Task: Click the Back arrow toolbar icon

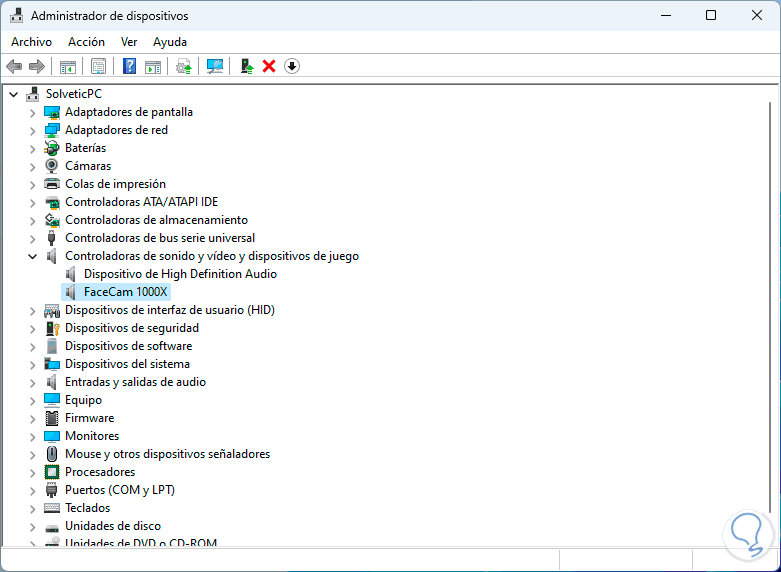Action: [x=14, y=66]
